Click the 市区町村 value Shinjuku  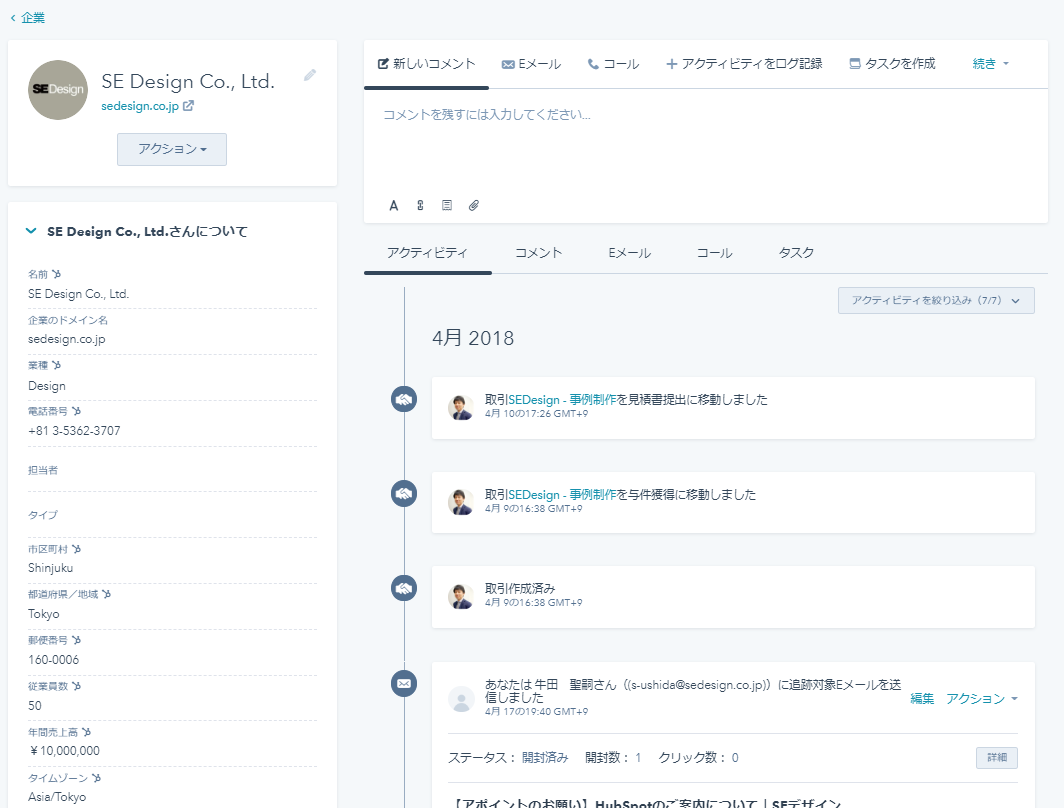(50, 568)
